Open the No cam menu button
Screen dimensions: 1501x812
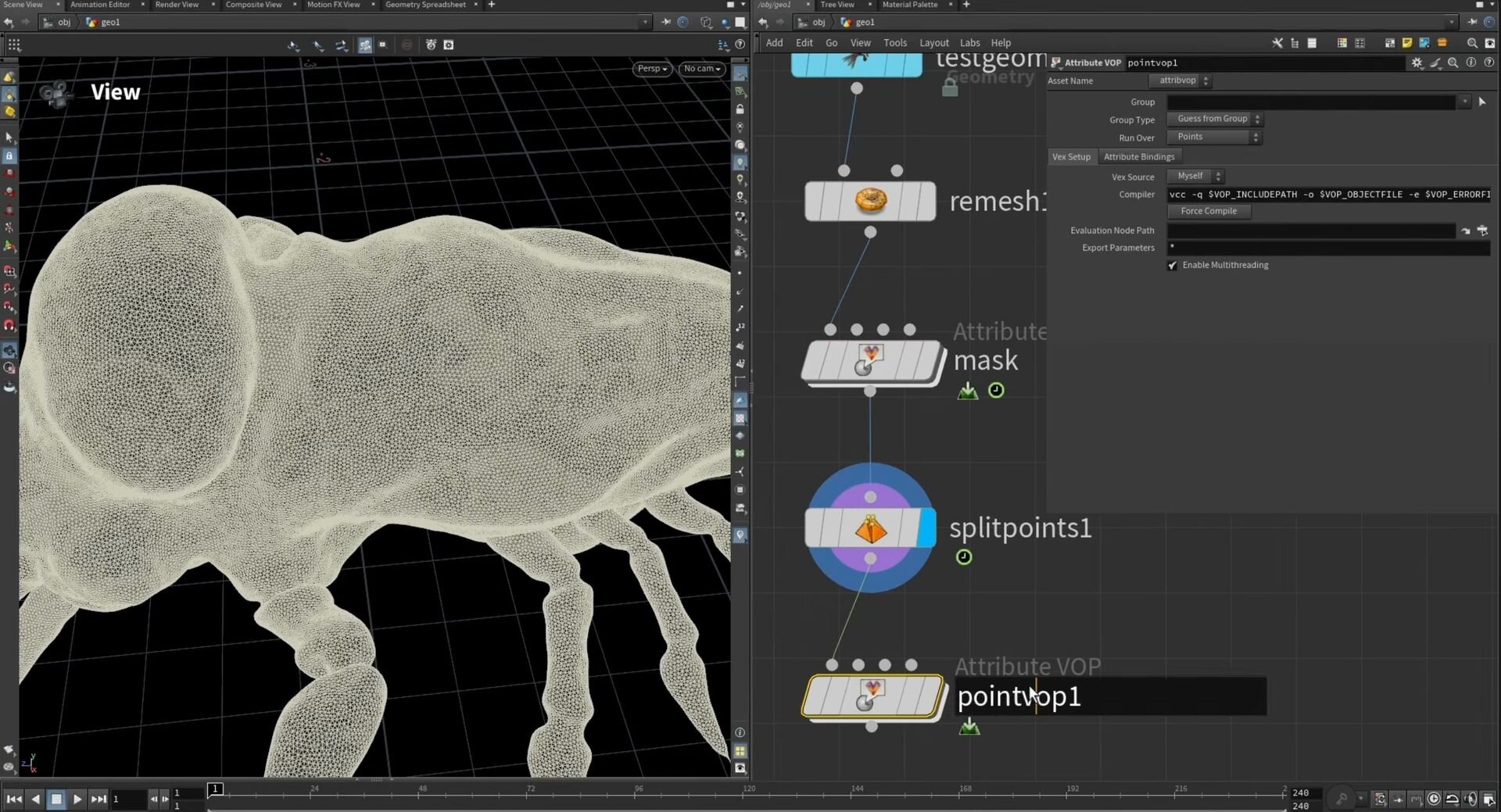(701, 69)
